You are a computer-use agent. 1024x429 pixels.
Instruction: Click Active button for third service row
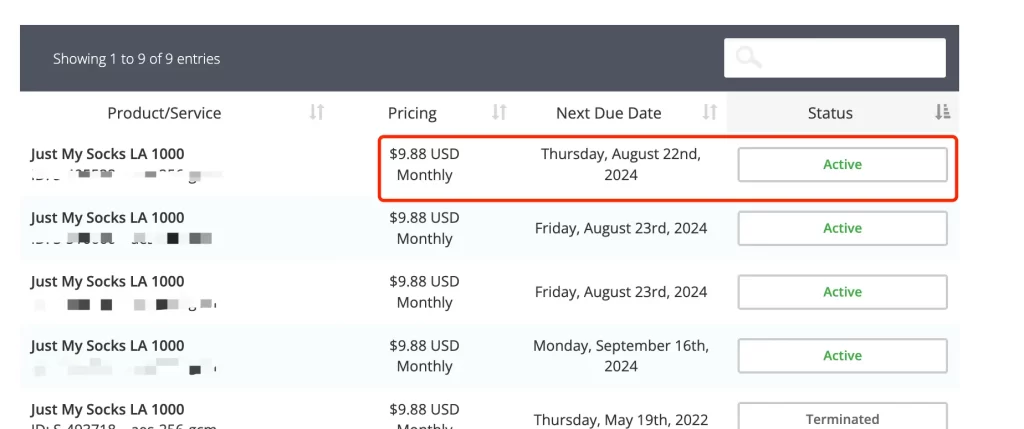coord(842,292)
